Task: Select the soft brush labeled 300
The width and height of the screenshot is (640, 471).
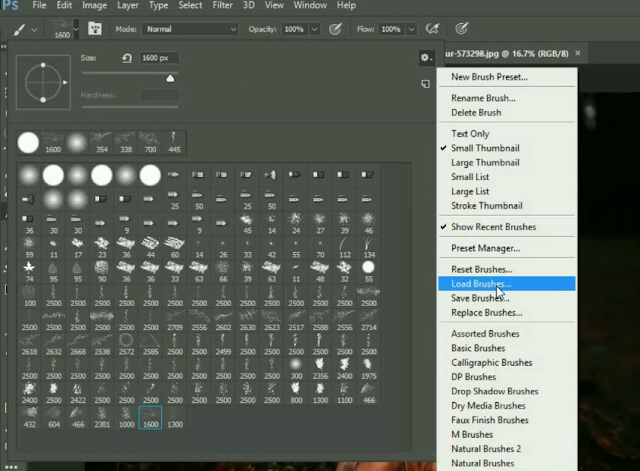Action: 296,369
